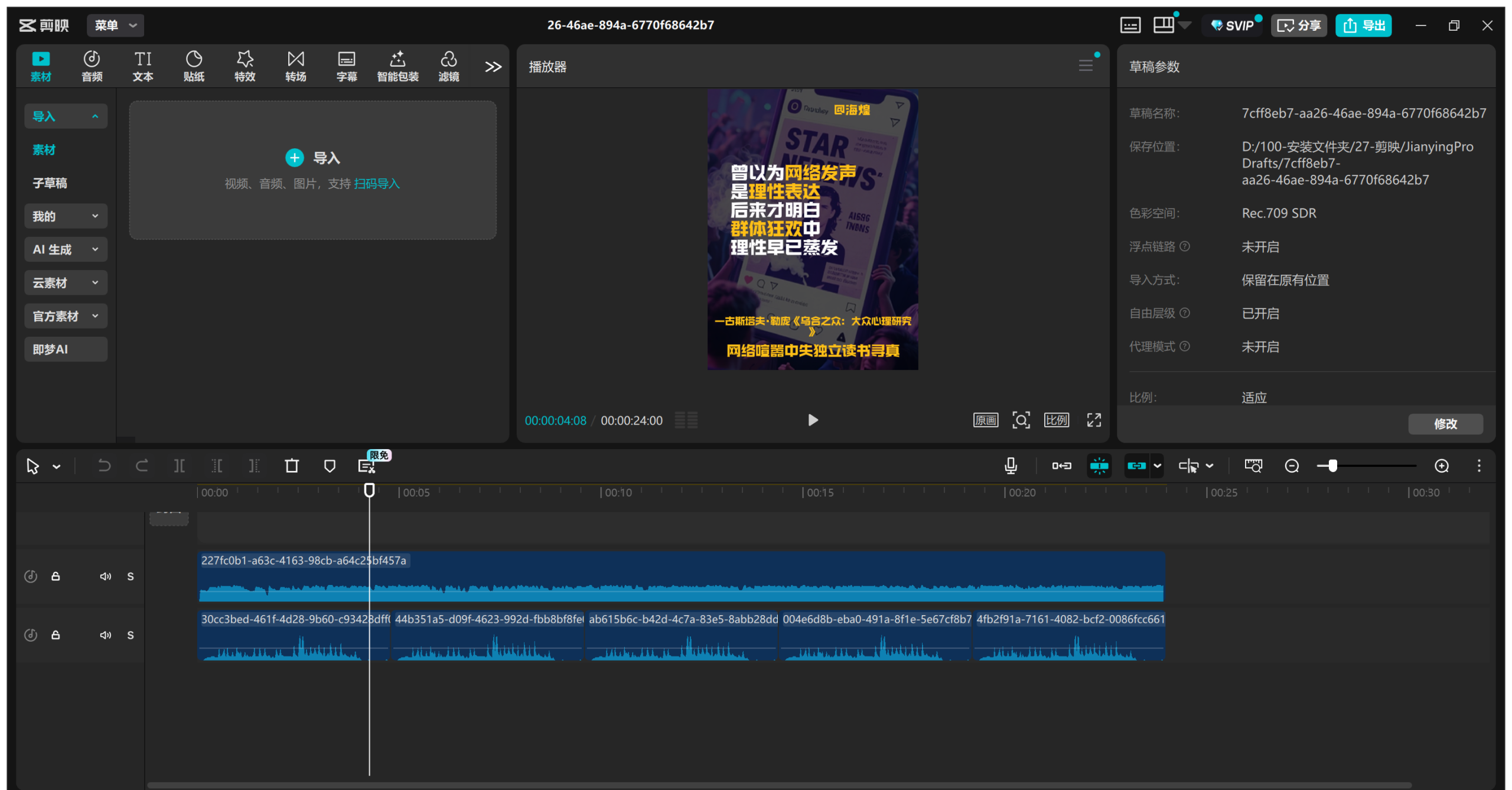Click the delete clip trash icon

pyautogui.click(x=292, y=466)
